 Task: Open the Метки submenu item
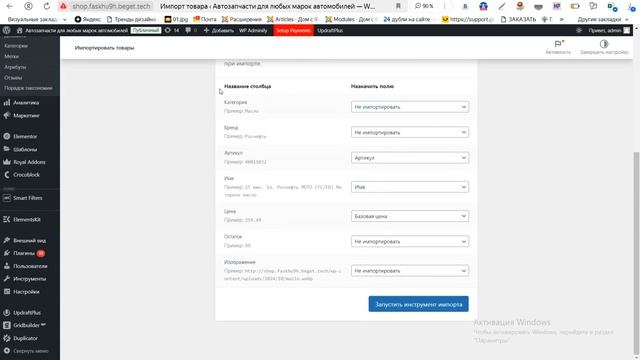tap(11, 56)
